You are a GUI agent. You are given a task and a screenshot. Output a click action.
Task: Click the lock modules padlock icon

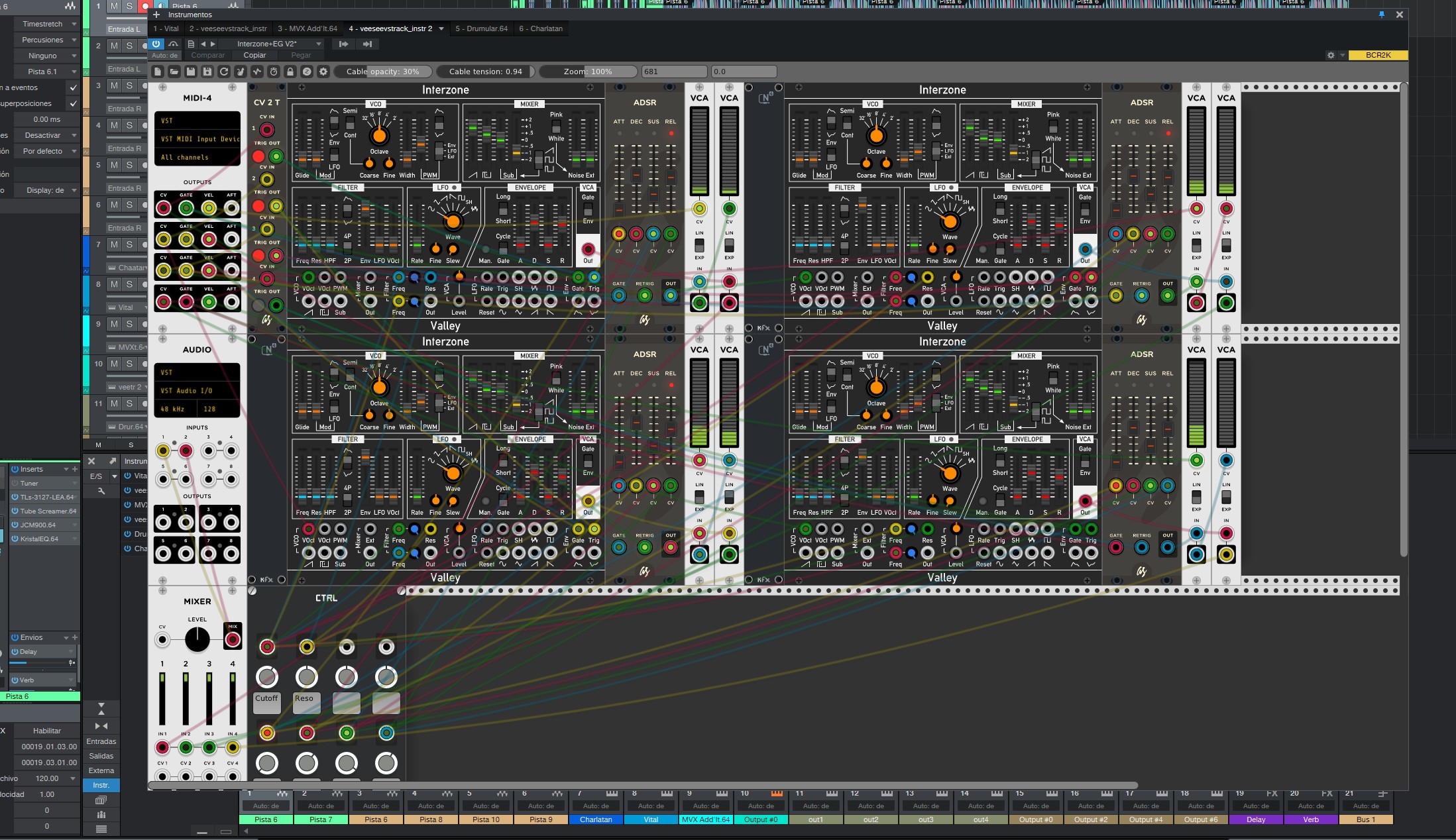point(290,72)
